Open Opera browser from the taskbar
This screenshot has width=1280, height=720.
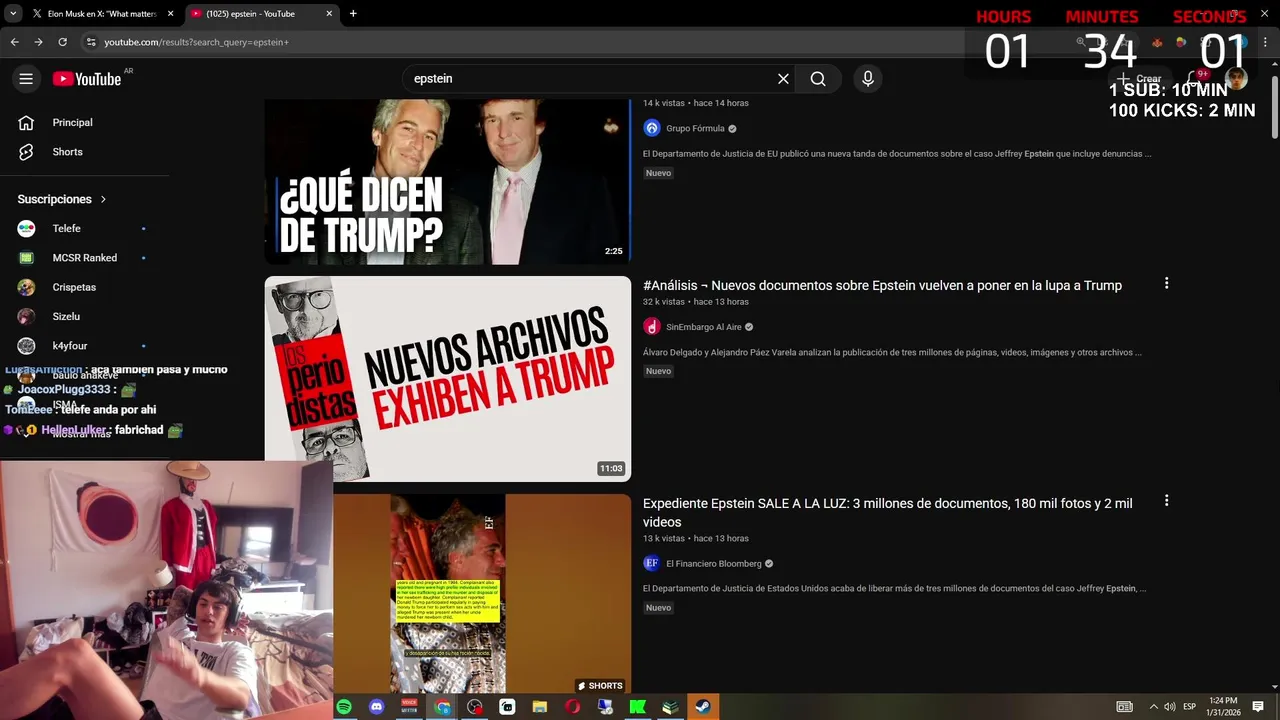coord(572,707)
